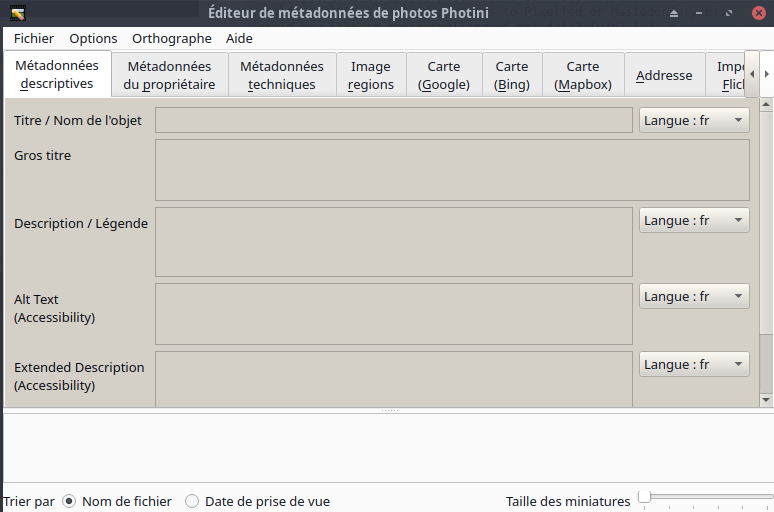Open language dropdown for Titre field

tap(694, 120)
